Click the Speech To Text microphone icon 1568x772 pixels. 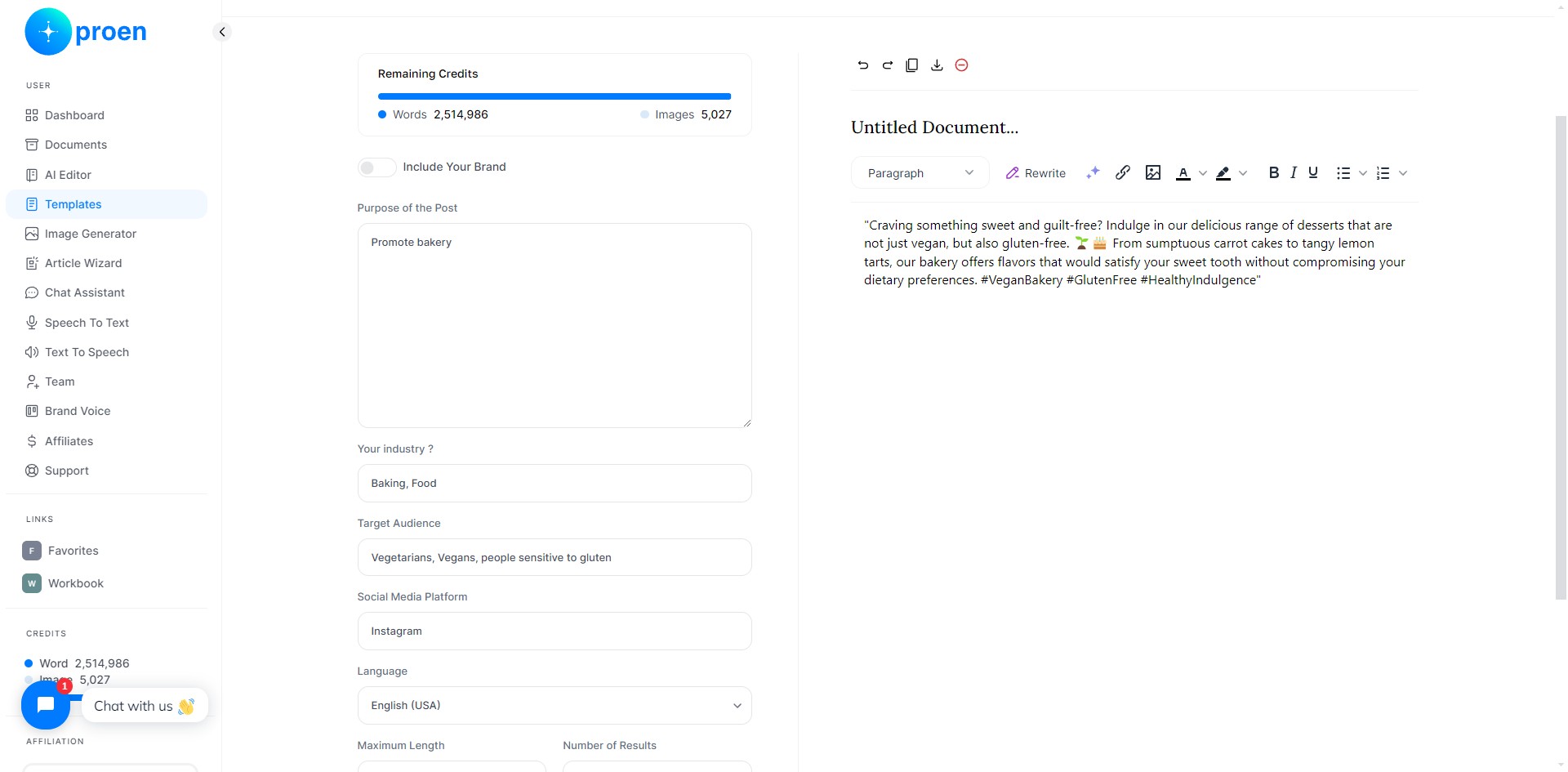pyautogui.click(x=32, y=323)
